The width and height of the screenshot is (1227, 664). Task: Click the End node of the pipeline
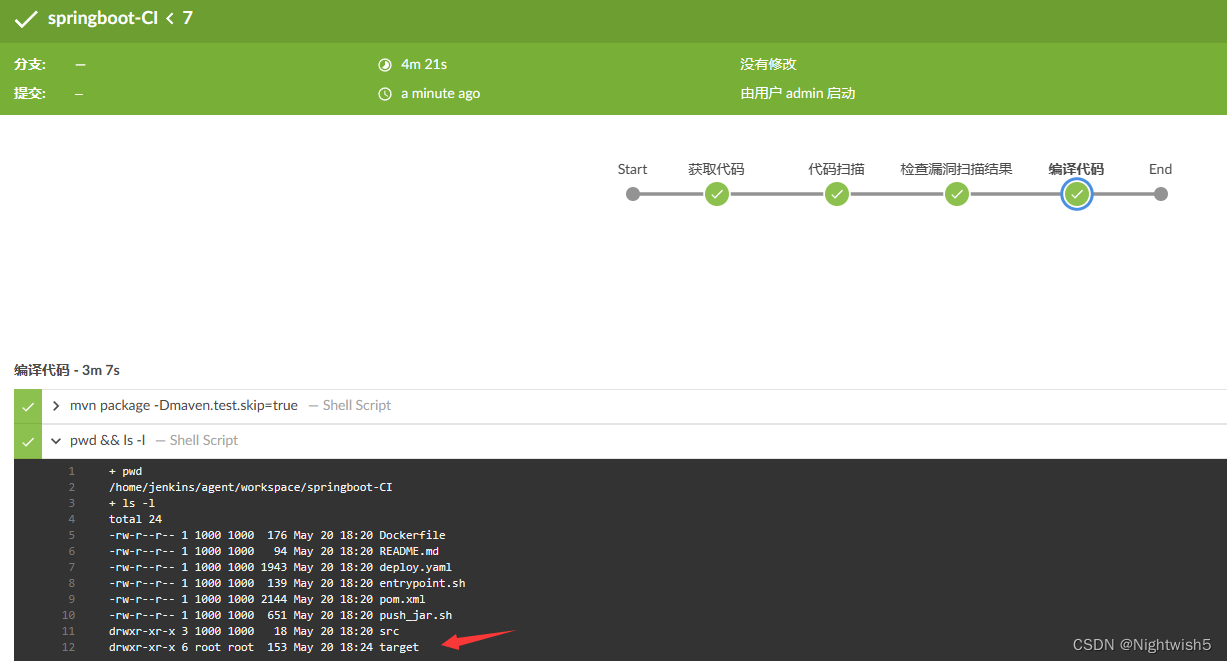pyautogui.click(x=1160, y=194)
